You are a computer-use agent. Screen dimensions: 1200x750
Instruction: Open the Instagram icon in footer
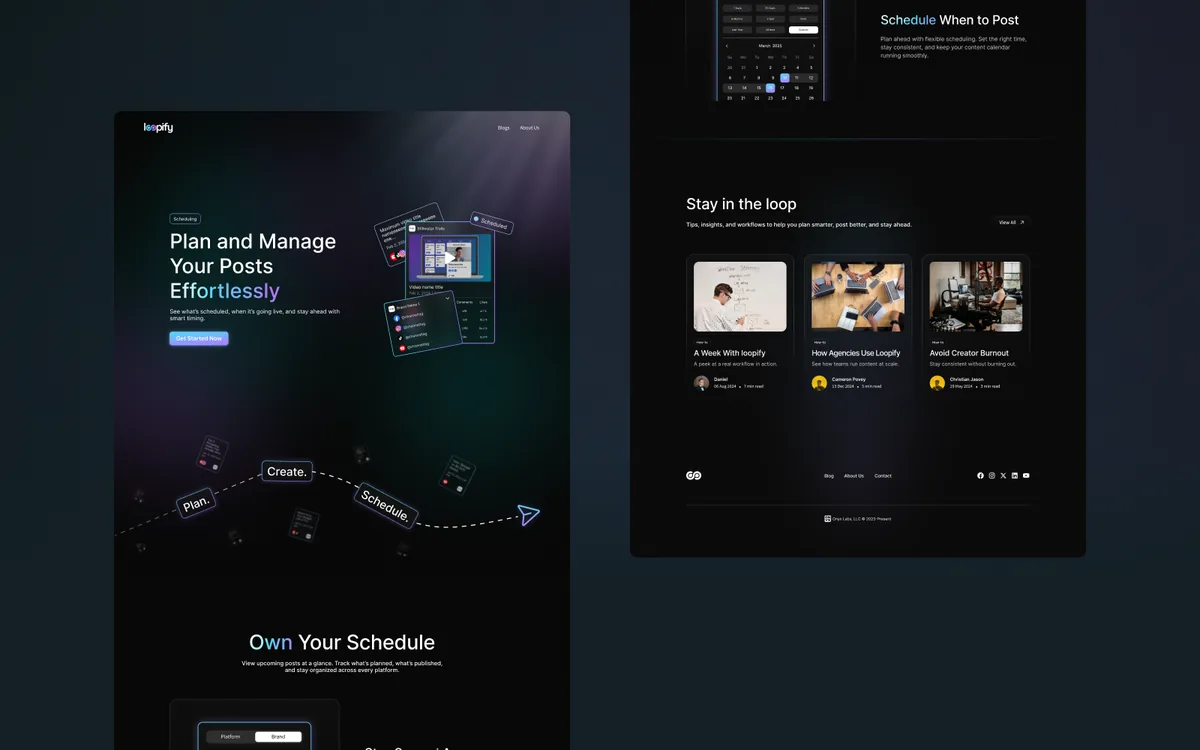992,476
